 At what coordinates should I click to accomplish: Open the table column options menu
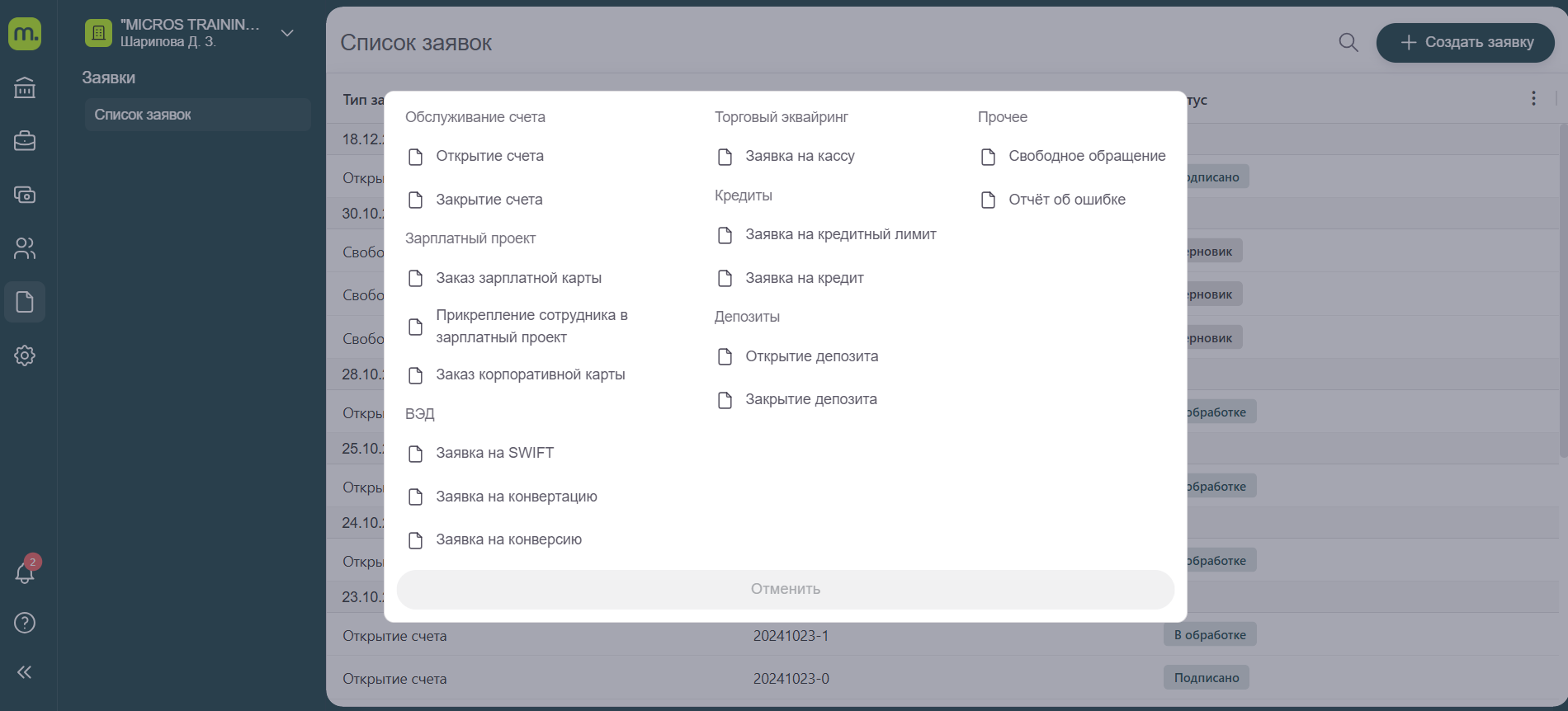coord(1533,98)
